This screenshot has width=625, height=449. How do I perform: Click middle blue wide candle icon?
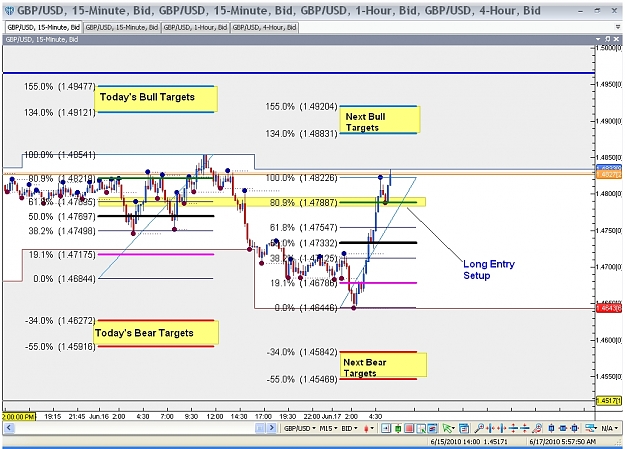(x=563, y=429)
